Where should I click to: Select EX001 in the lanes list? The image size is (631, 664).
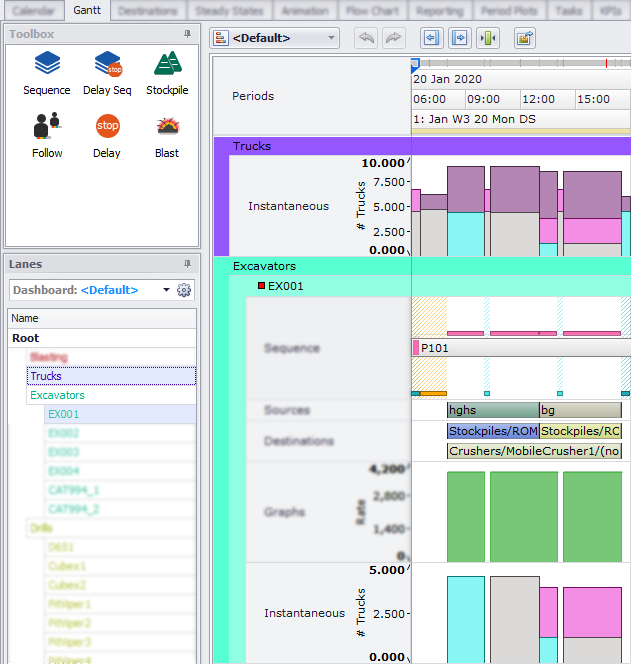click(64, 414)
